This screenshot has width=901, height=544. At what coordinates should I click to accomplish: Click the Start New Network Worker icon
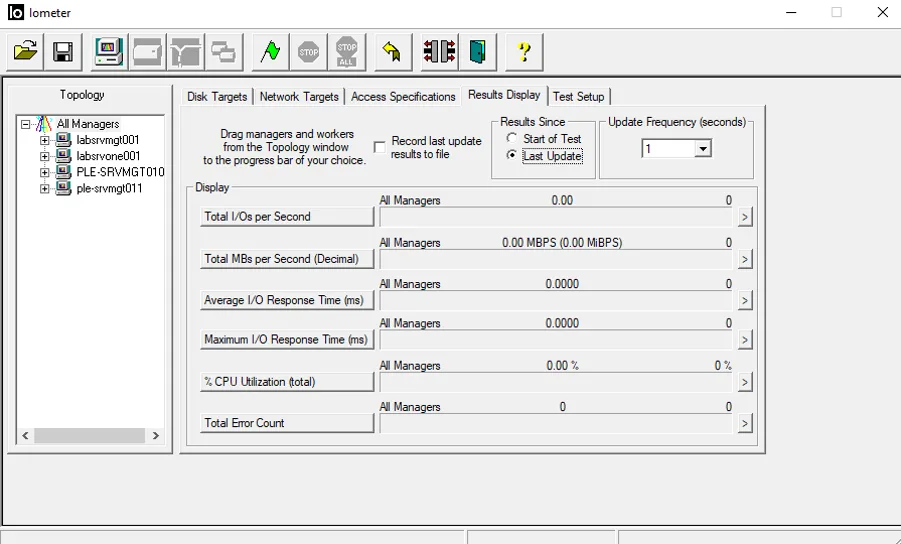coord(185,52)
